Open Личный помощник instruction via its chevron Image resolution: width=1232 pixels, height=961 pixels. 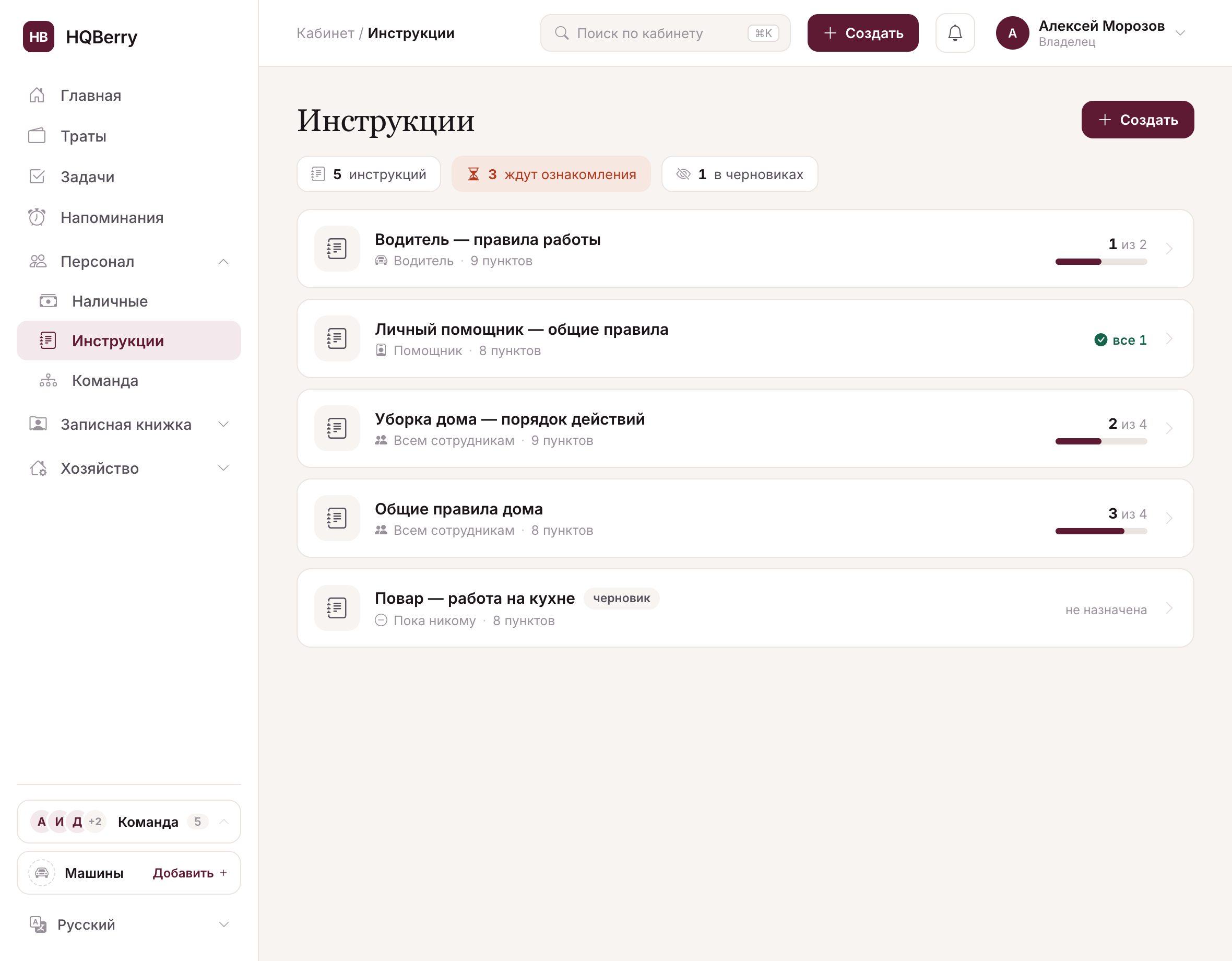pyautogui.click(x=1169, y=338)
